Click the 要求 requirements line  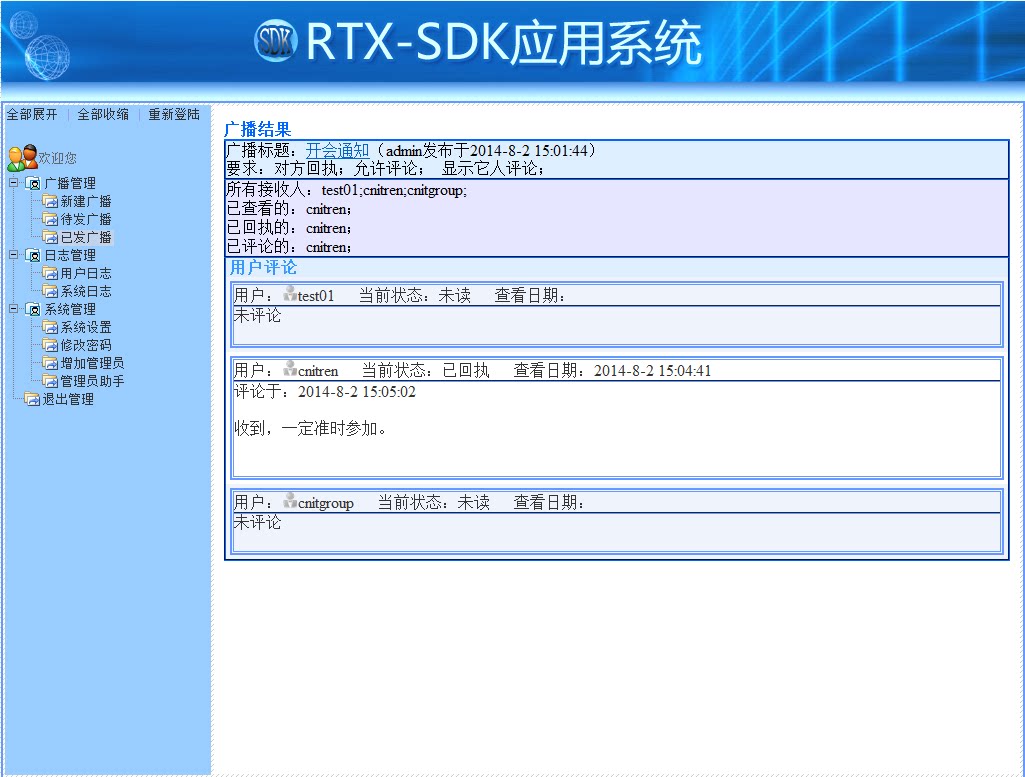click(385, 169)
